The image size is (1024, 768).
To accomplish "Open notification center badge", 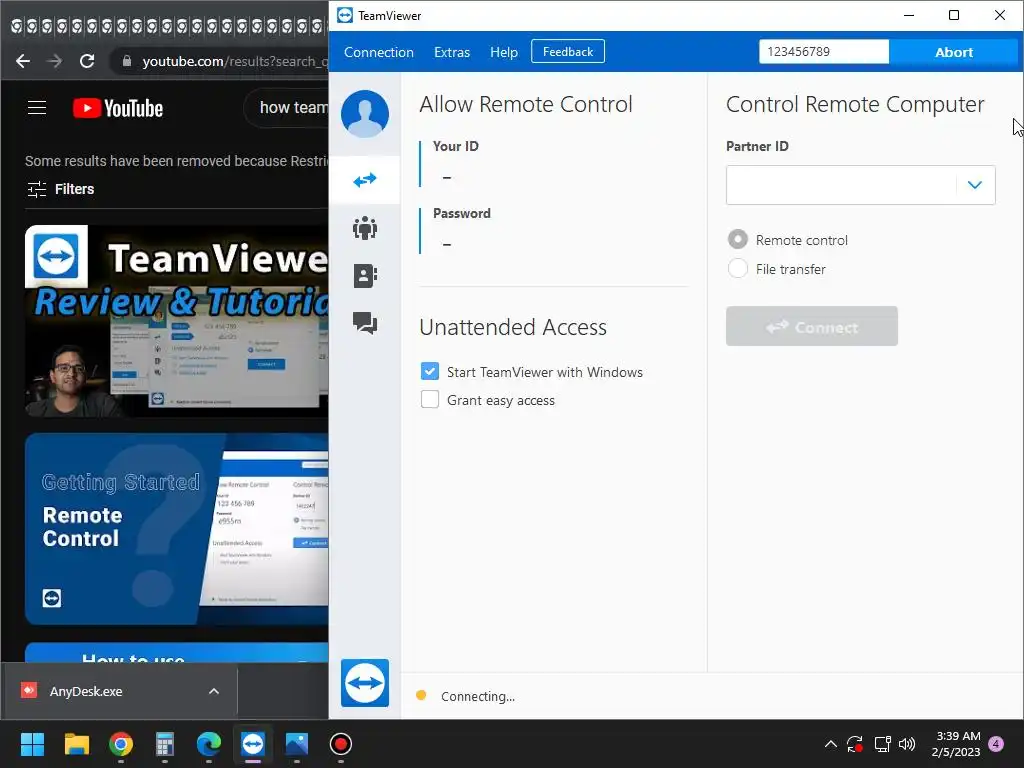I will (996, 744).
